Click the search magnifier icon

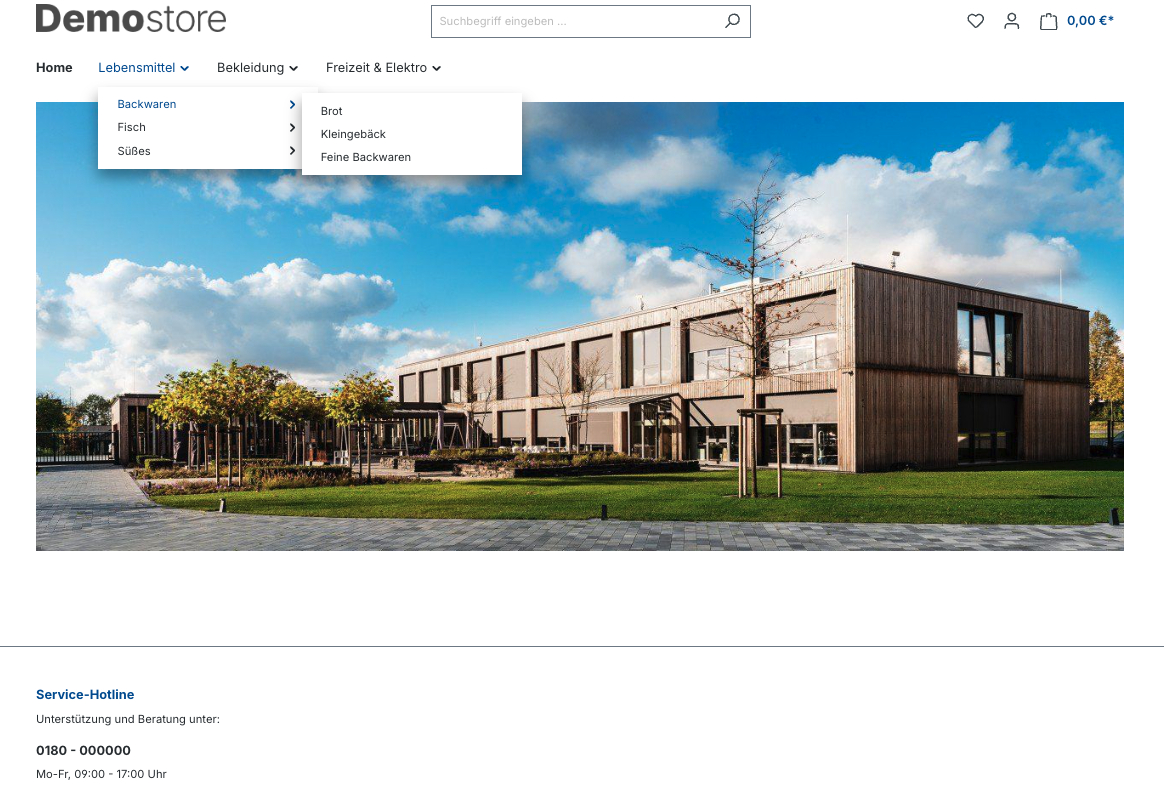[732, 21]
